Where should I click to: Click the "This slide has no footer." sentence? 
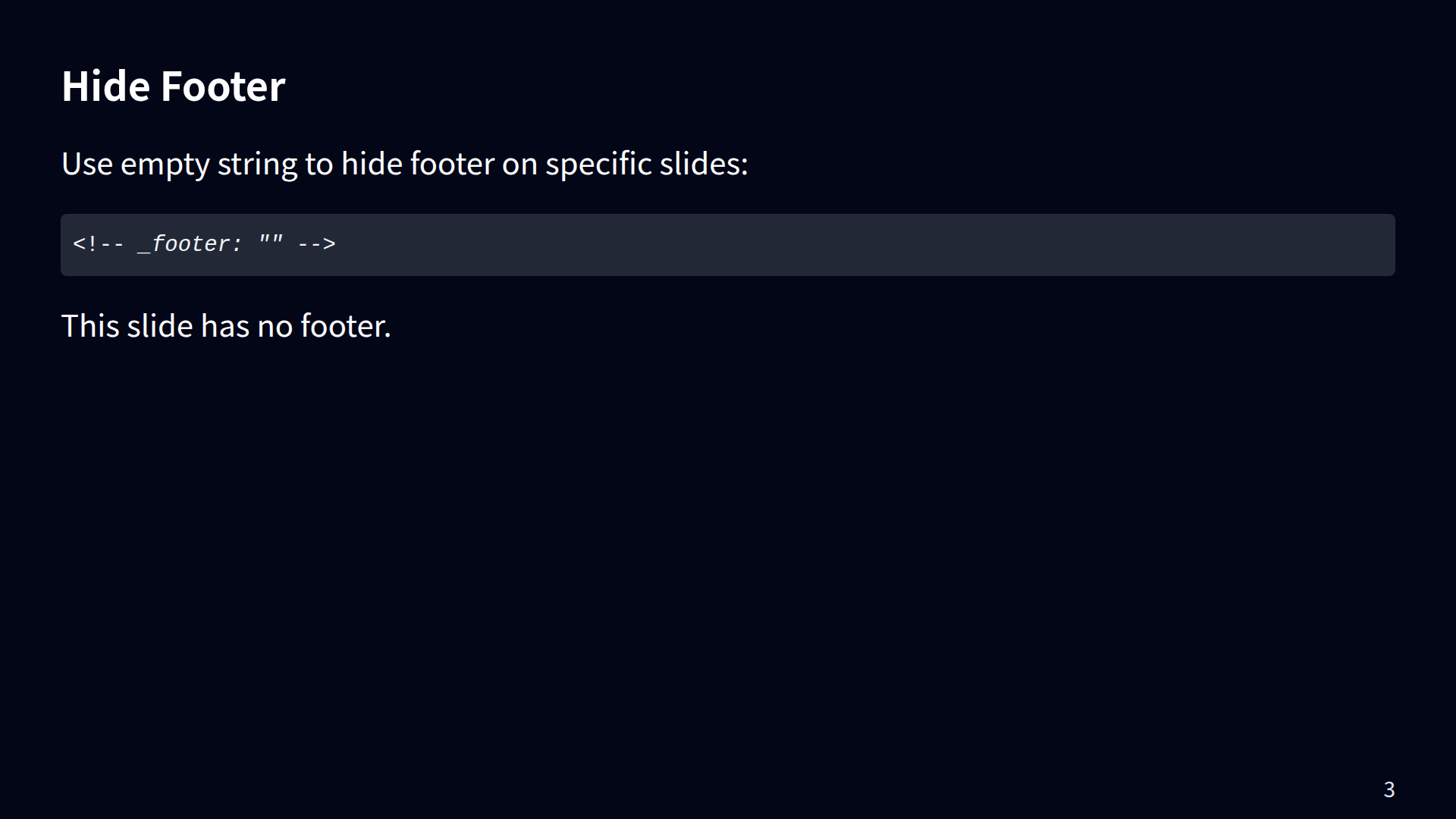(x=226, y=326)
